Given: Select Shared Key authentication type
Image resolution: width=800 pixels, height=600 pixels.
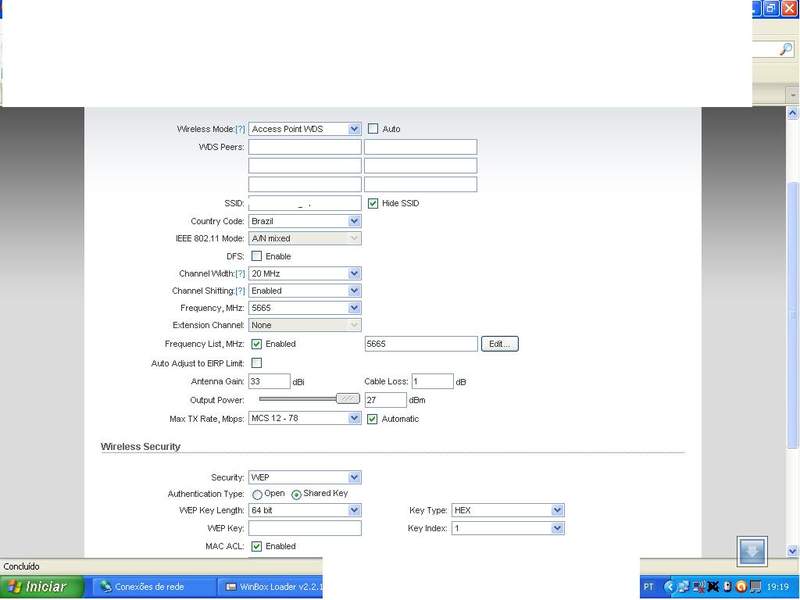Looking at the screenshot, I should [x=296, y=494].
